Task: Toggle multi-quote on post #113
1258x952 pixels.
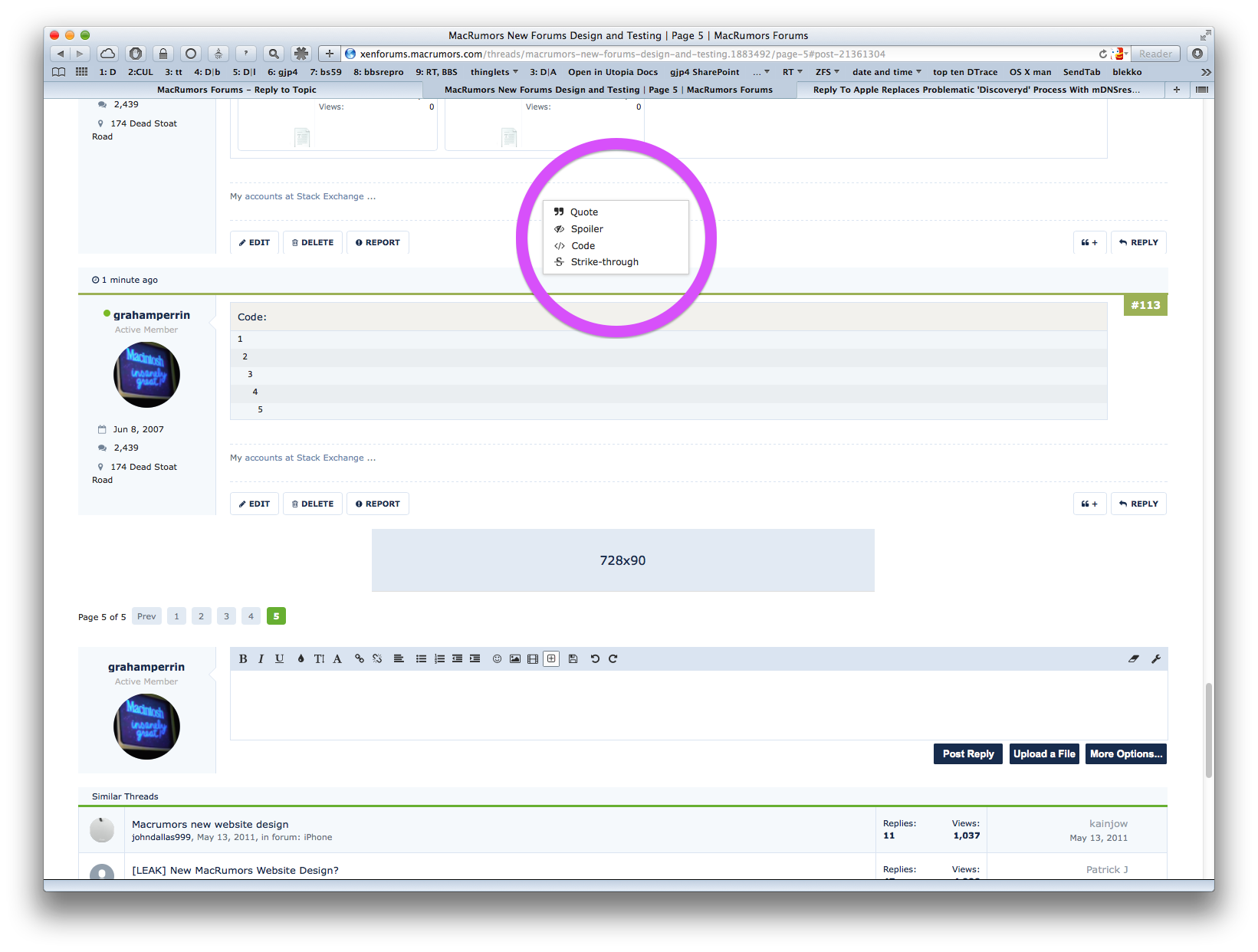Action: click(1089, 504)
